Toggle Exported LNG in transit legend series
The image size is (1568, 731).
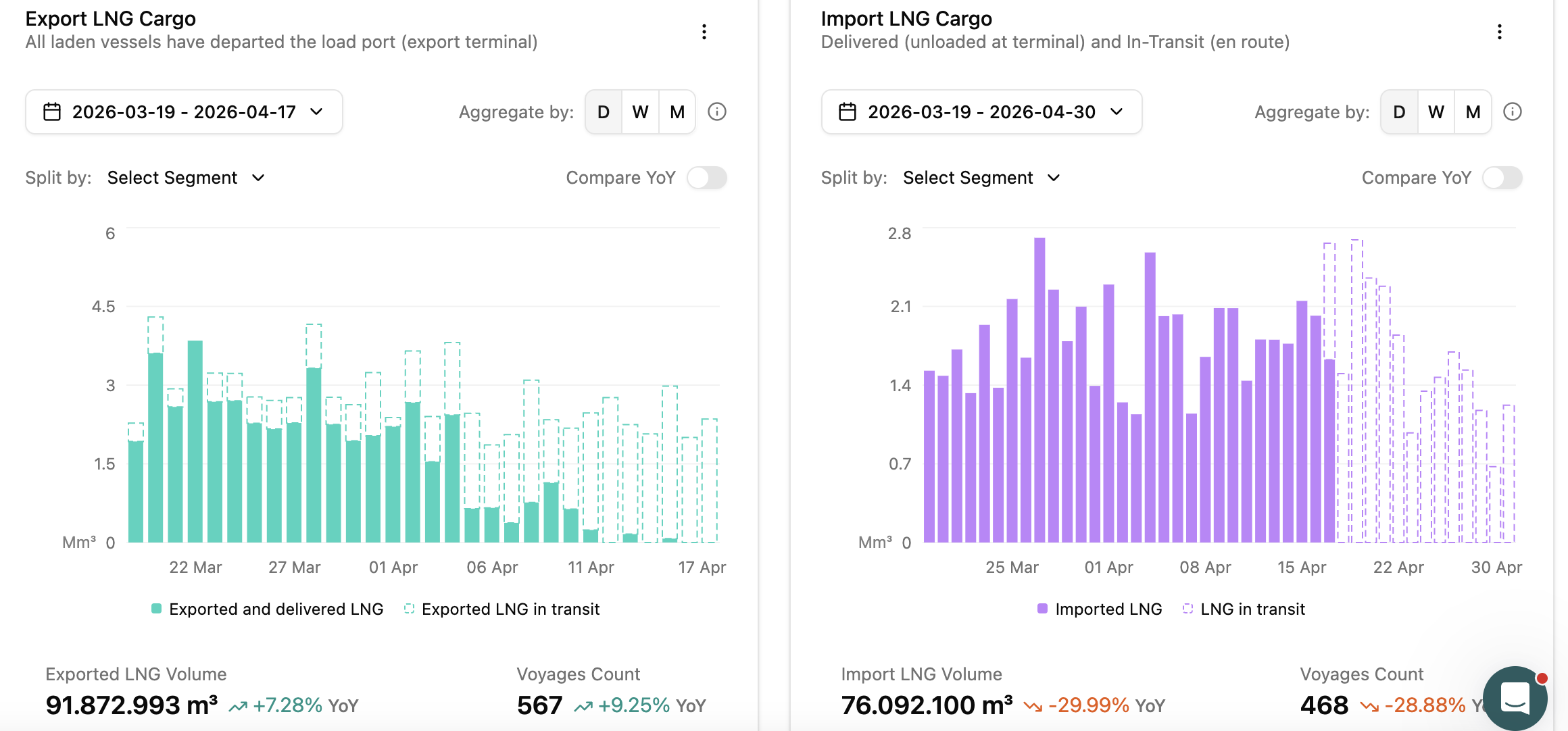(x=502, y=609)
